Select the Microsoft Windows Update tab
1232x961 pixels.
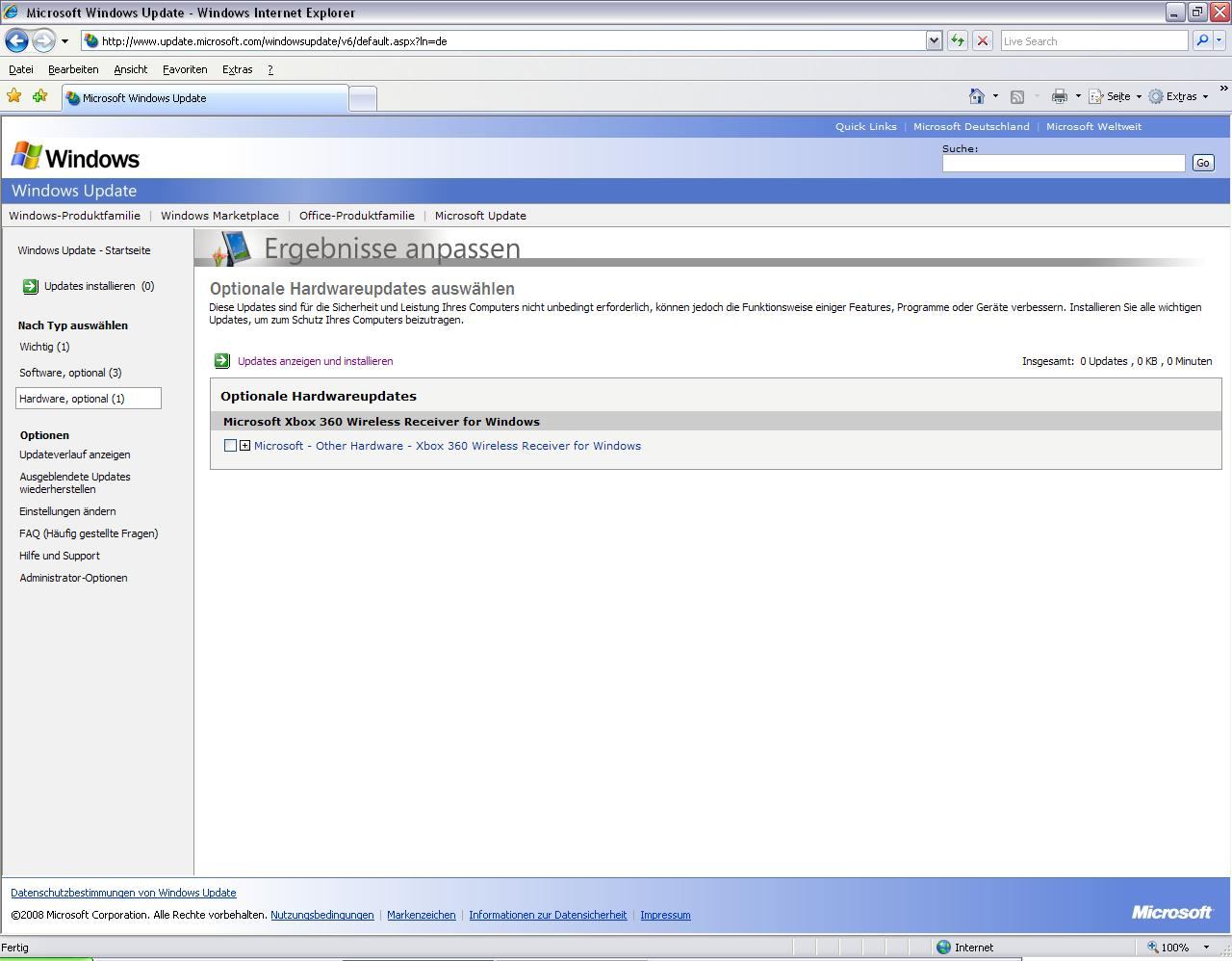[x=204, y=97]
